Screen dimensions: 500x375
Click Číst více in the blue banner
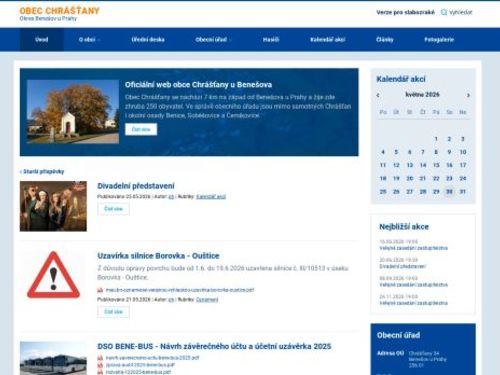141,129
